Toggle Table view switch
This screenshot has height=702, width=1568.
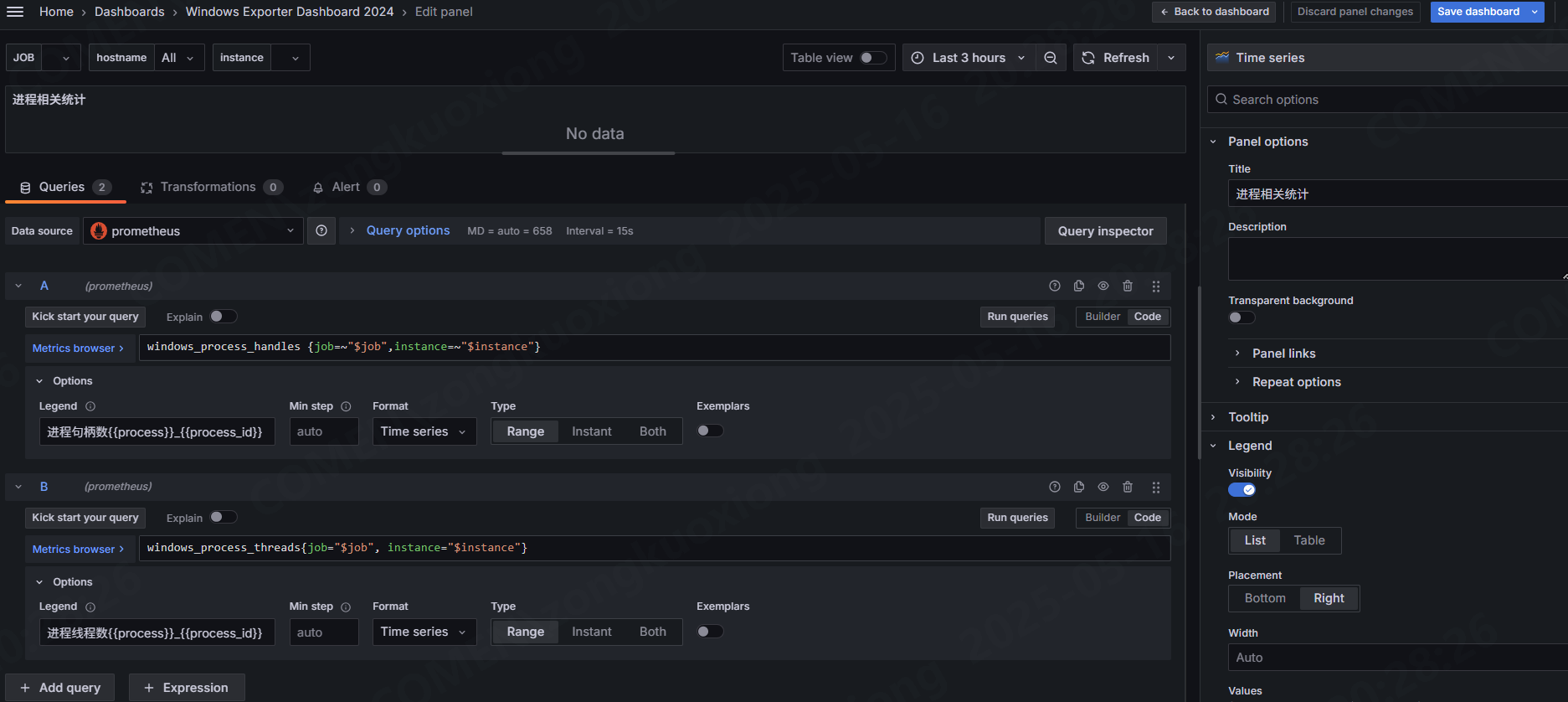(x=873, y=58)
